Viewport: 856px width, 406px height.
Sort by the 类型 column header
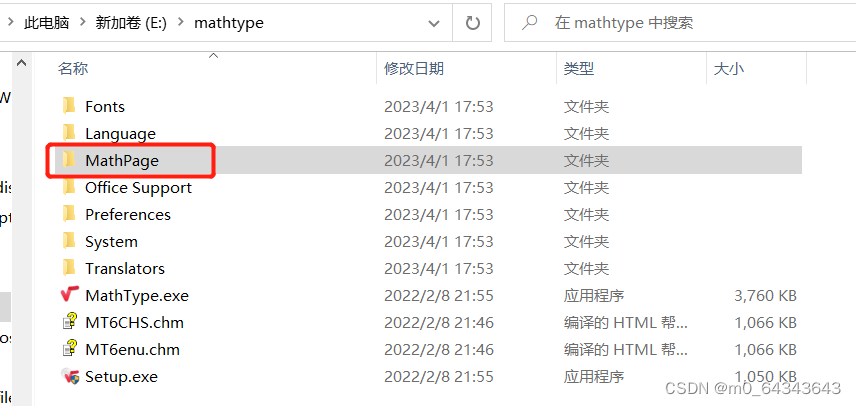(579, 69)
